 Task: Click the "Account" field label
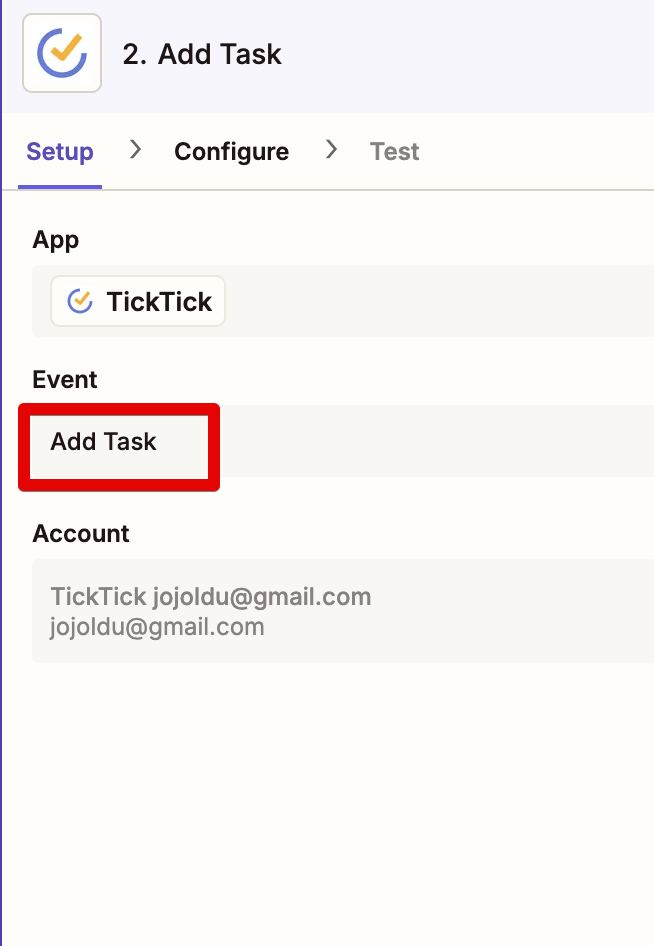[81, 533]
